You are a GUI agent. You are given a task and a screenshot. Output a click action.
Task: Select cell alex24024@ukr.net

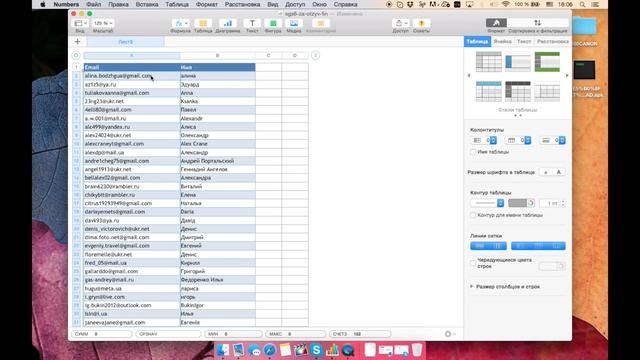pos(132,135)
